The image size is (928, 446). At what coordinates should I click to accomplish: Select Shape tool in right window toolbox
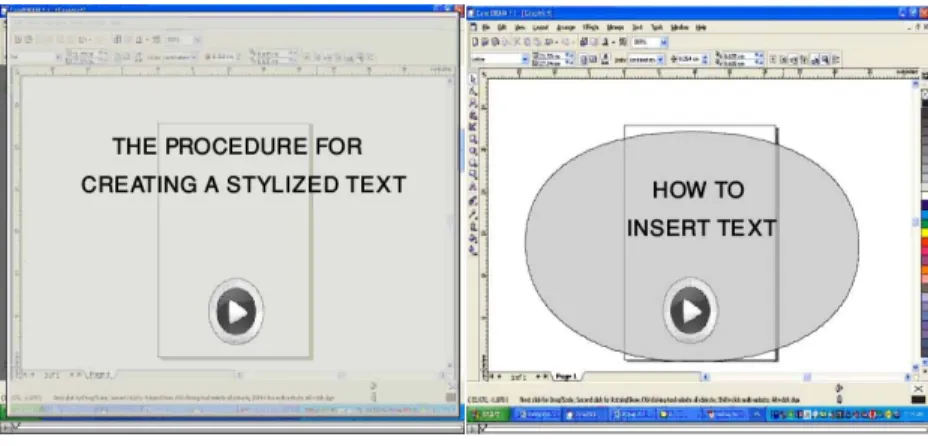pyautogui.click(x=473, y=92)
